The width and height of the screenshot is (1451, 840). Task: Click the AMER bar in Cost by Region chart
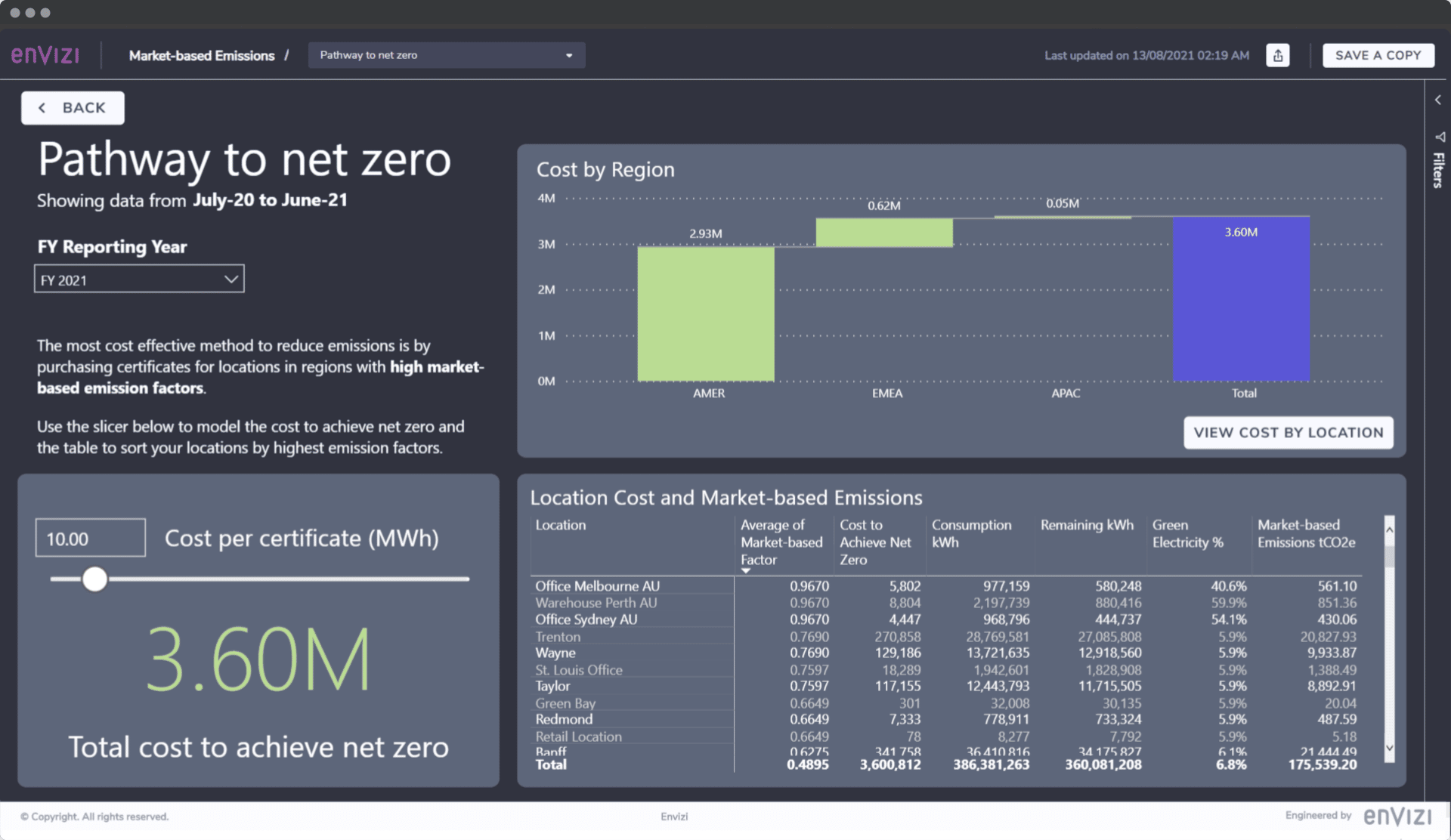click(706, 313)
